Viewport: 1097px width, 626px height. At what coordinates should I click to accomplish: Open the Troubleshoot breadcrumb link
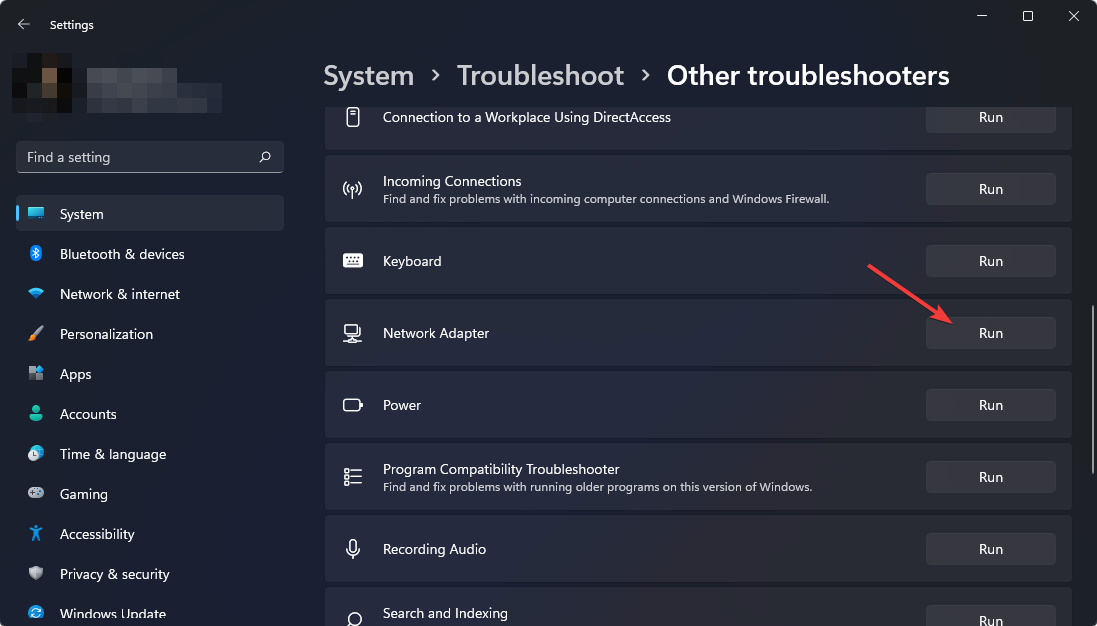click(x=540, y=75)
